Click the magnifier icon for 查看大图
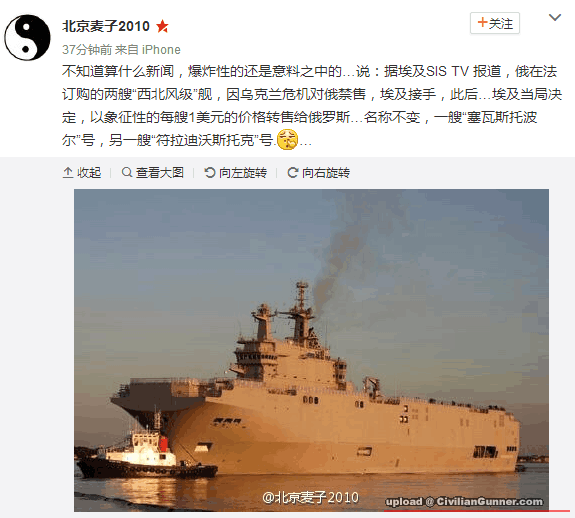 (127, 172)
